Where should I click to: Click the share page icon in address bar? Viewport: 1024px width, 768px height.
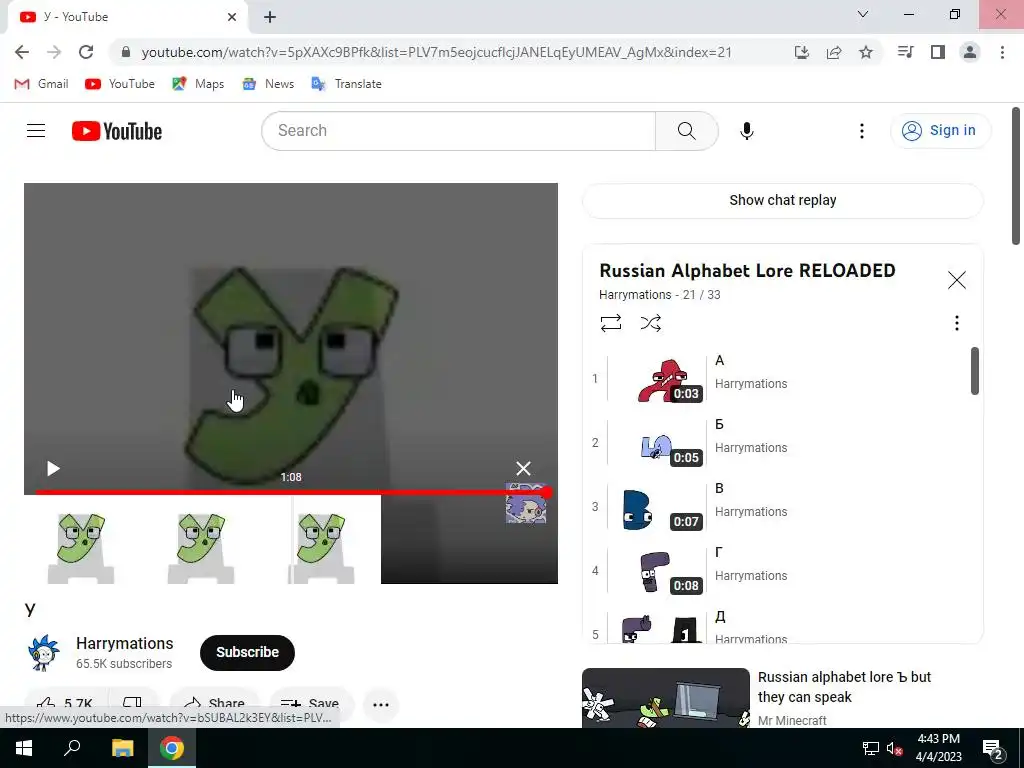coord(834,52)
